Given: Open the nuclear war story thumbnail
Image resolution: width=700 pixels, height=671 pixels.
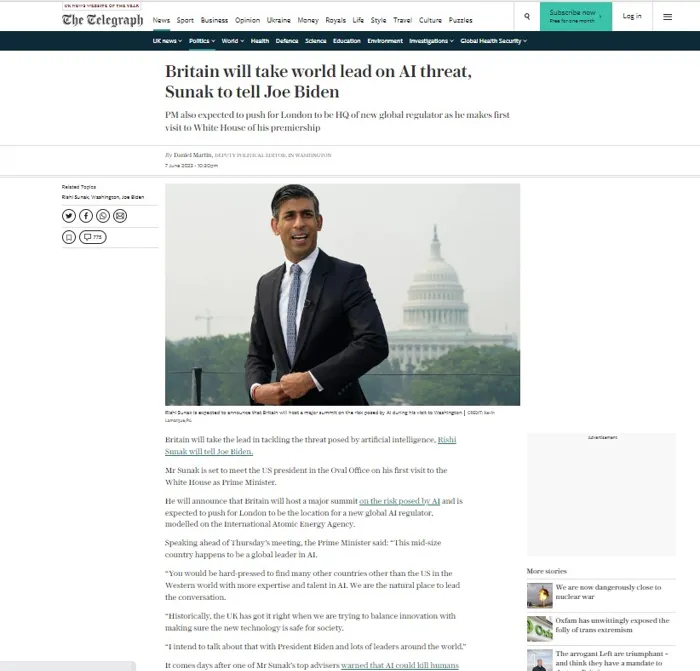Looking at the screenshot, I should click(539, 595).
